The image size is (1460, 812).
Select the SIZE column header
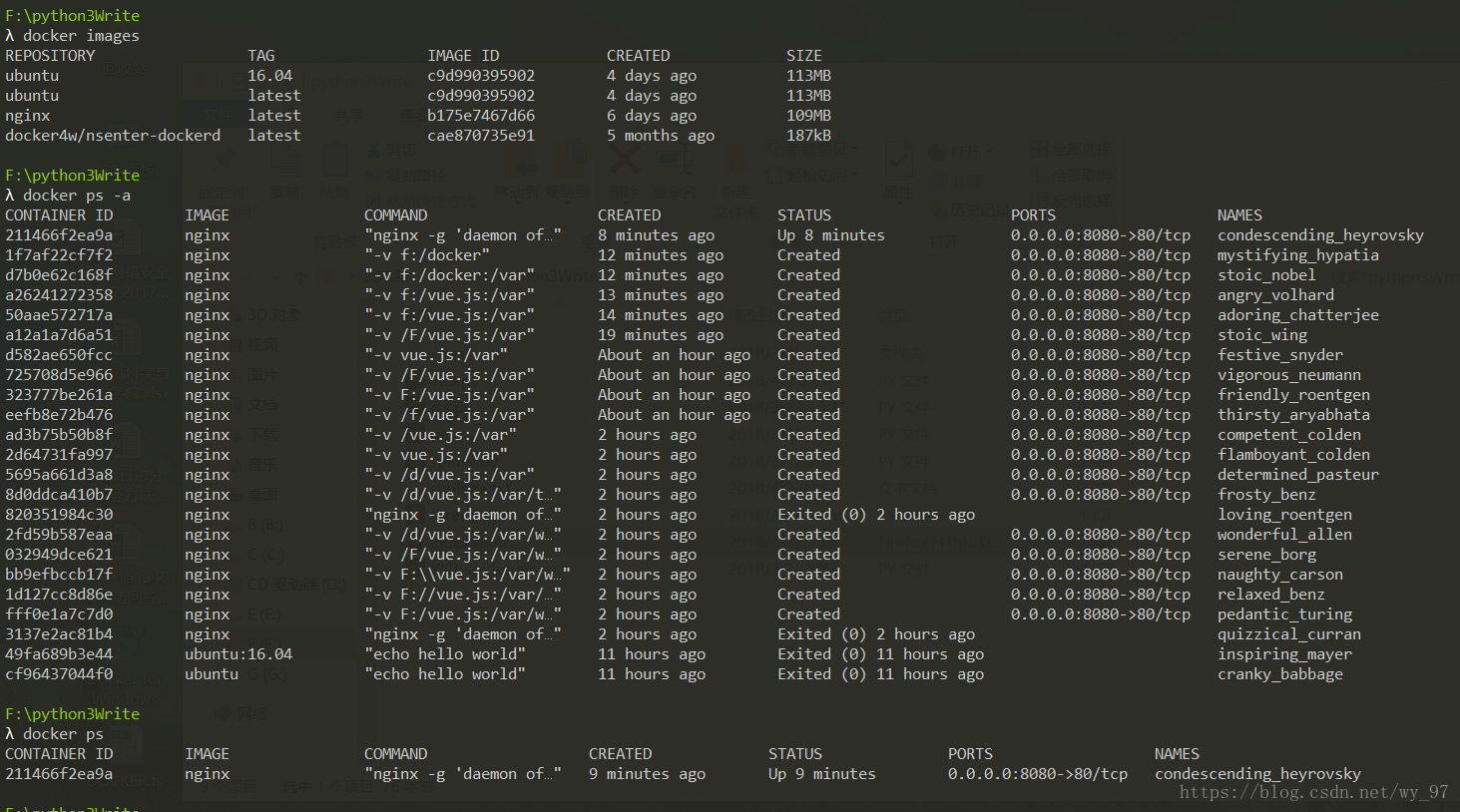(x=804, y=56)
